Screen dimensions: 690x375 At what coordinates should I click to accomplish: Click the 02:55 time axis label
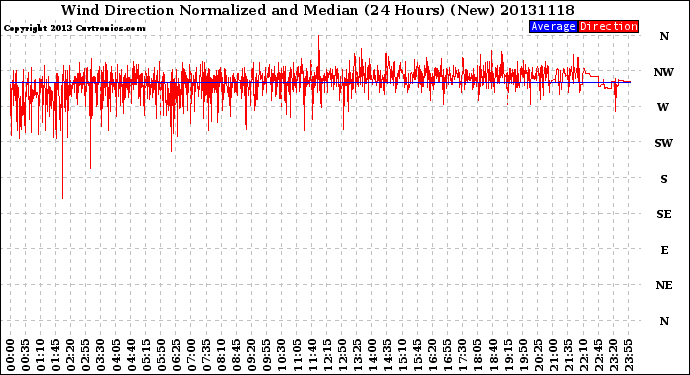(x=86, y=355)
